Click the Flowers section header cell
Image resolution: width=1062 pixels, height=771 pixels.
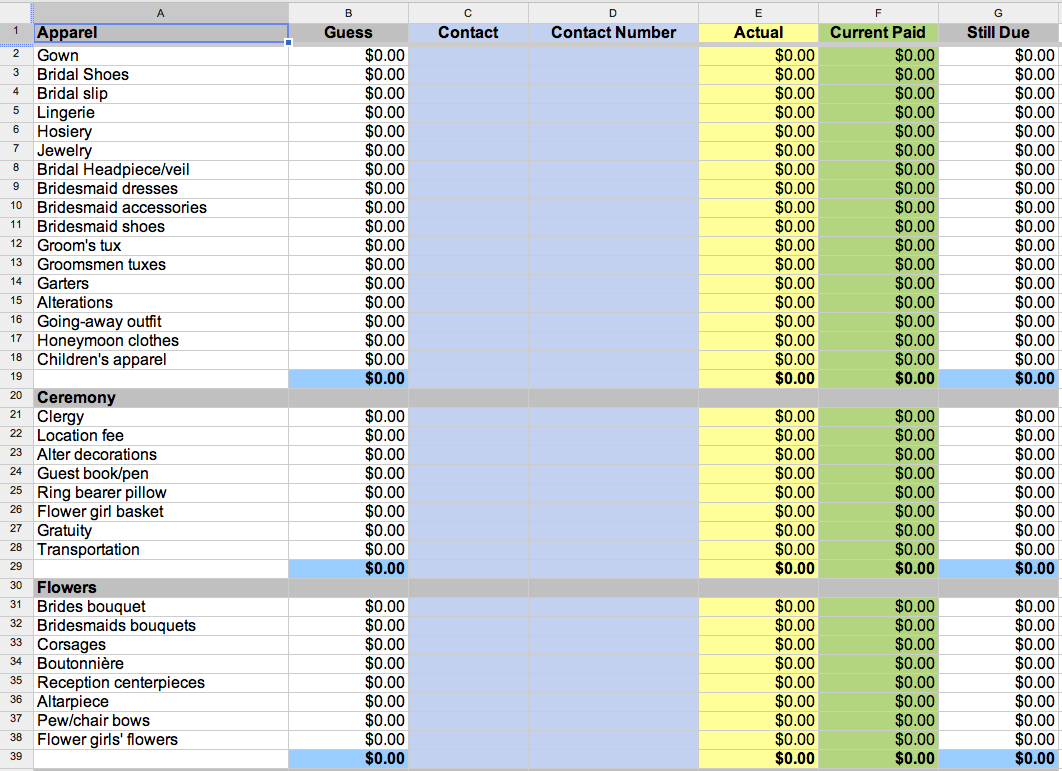[160, 587]
